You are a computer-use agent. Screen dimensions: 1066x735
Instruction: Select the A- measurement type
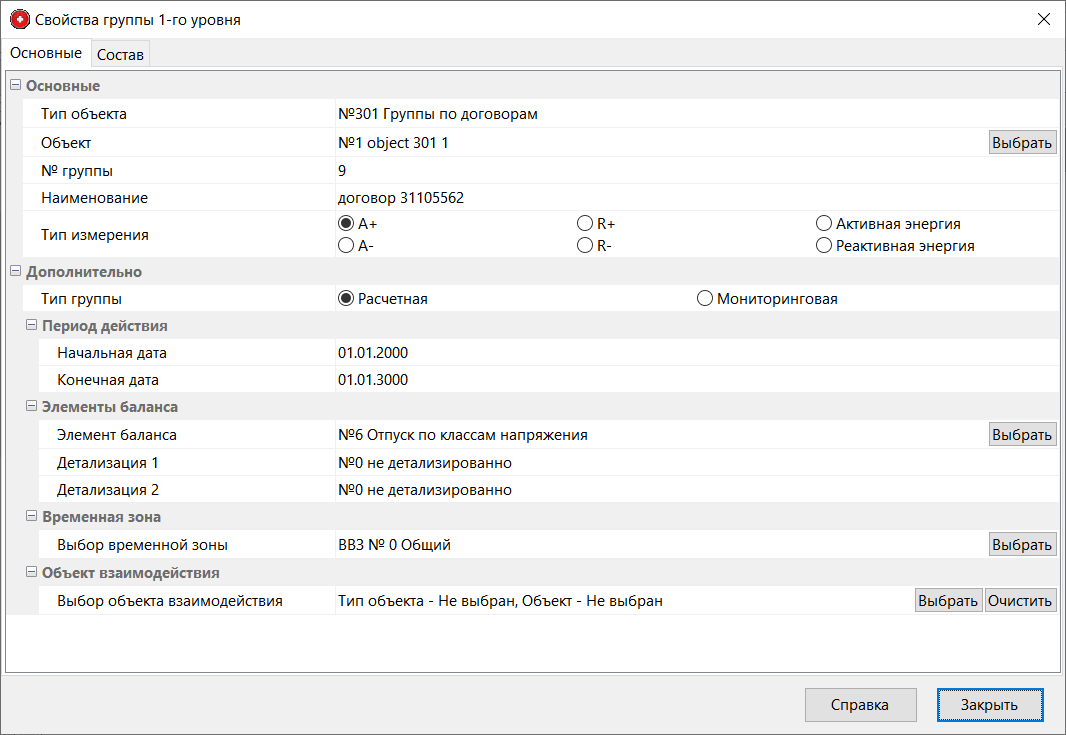point(347,244)
